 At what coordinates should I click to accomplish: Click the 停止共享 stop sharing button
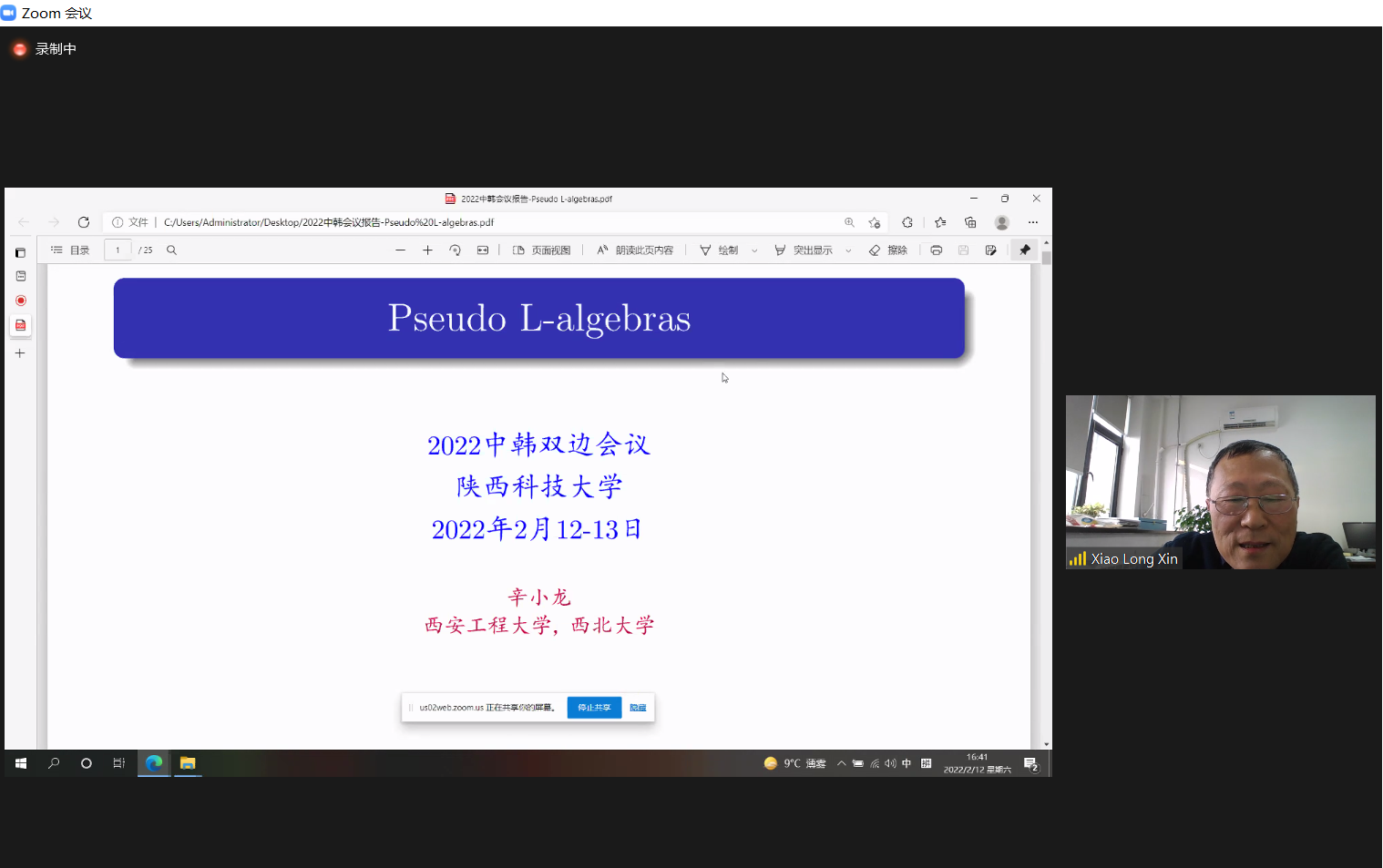point(594,708)
